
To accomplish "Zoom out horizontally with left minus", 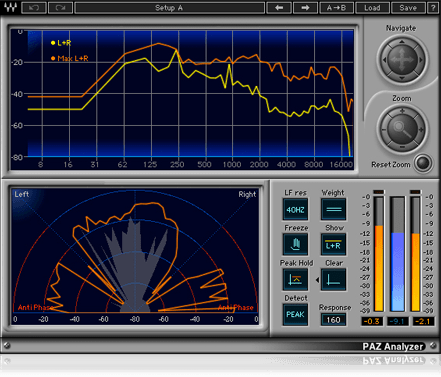I will click(384, 129).
